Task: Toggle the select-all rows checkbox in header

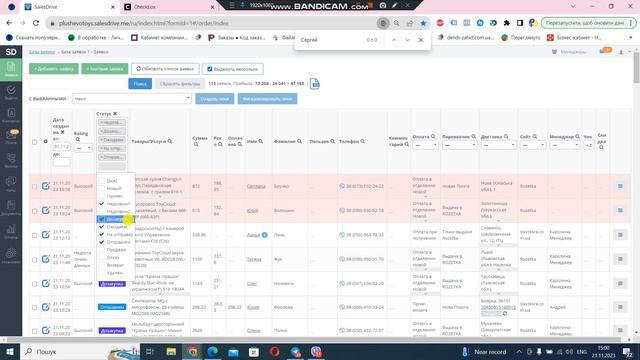Action: point(35,142)
